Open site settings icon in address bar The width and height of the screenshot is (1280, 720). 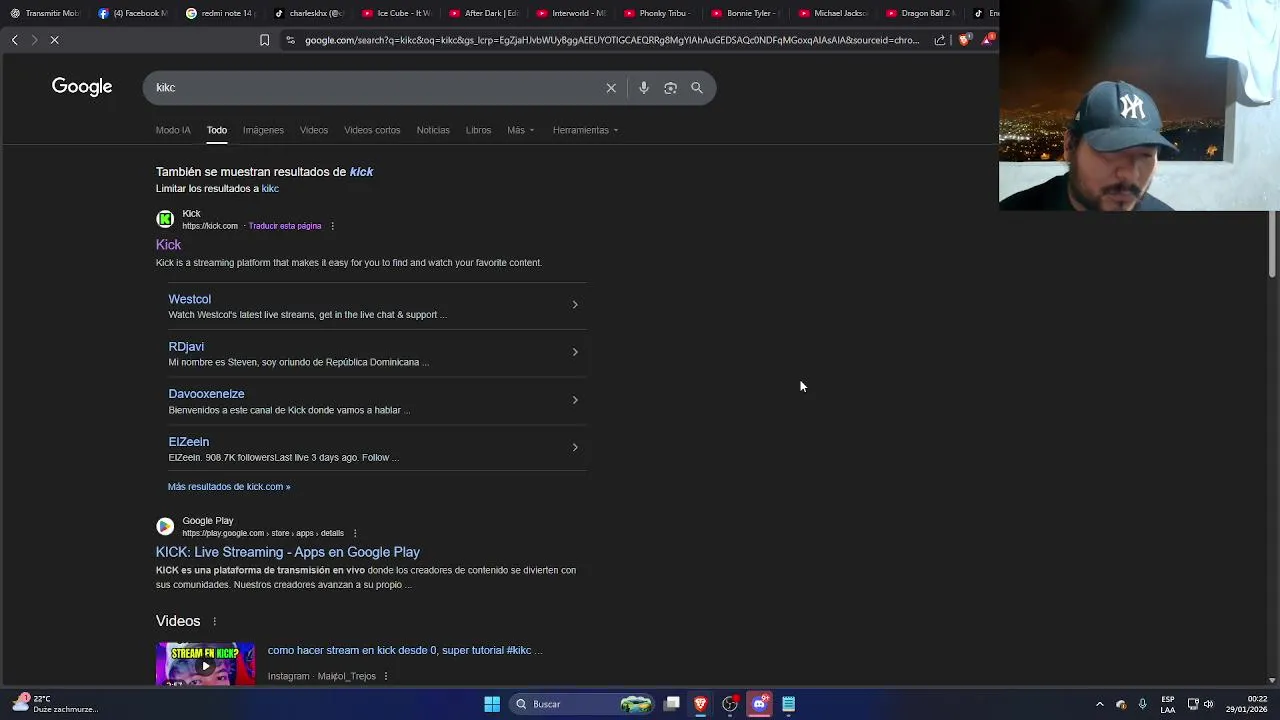tap(290, 40)
